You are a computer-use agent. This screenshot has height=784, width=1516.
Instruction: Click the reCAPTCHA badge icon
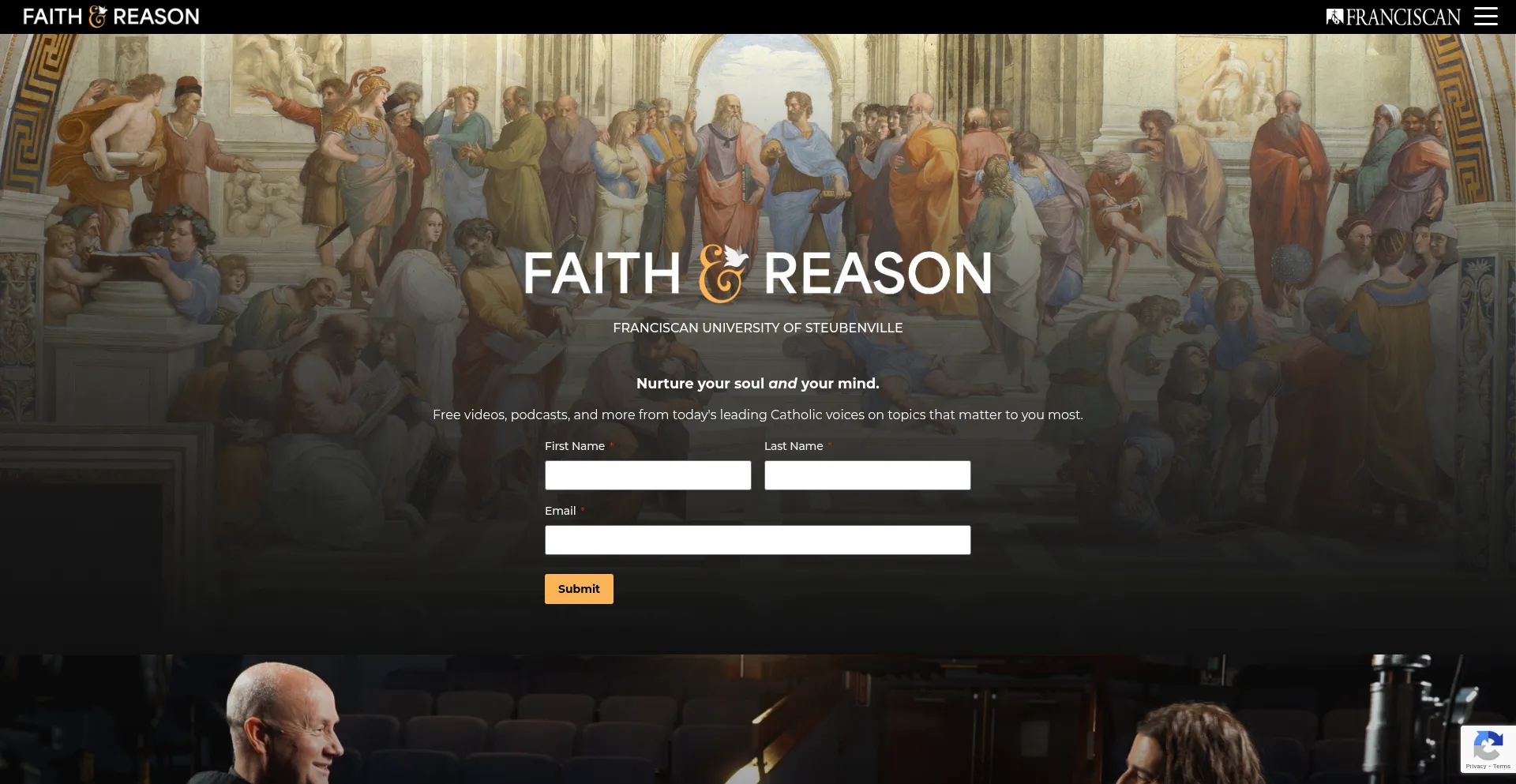pyautogui.click(x=1488, y=745)
